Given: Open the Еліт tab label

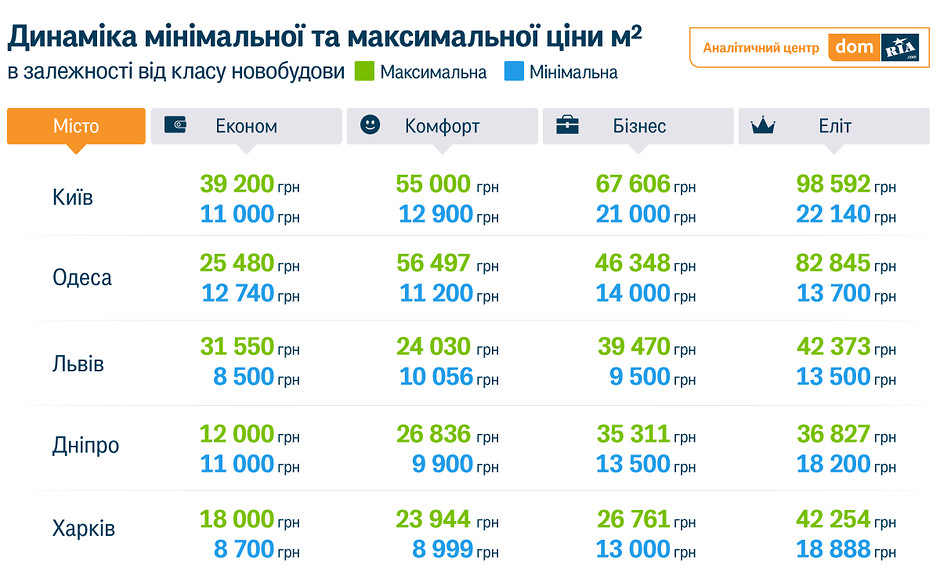Looking at the screenshot, I should [x=834, y=127].
